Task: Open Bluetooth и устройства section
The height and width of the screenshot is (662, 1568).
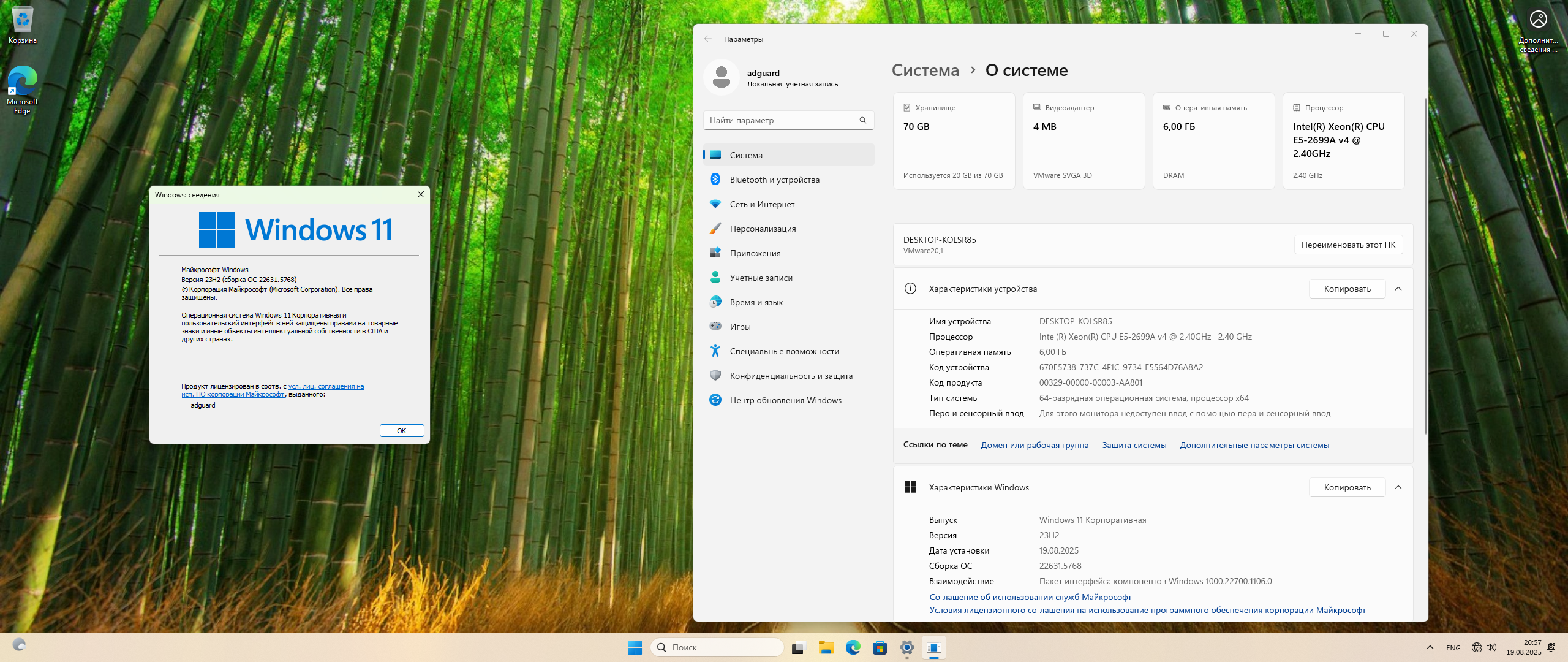Action: 789,180
